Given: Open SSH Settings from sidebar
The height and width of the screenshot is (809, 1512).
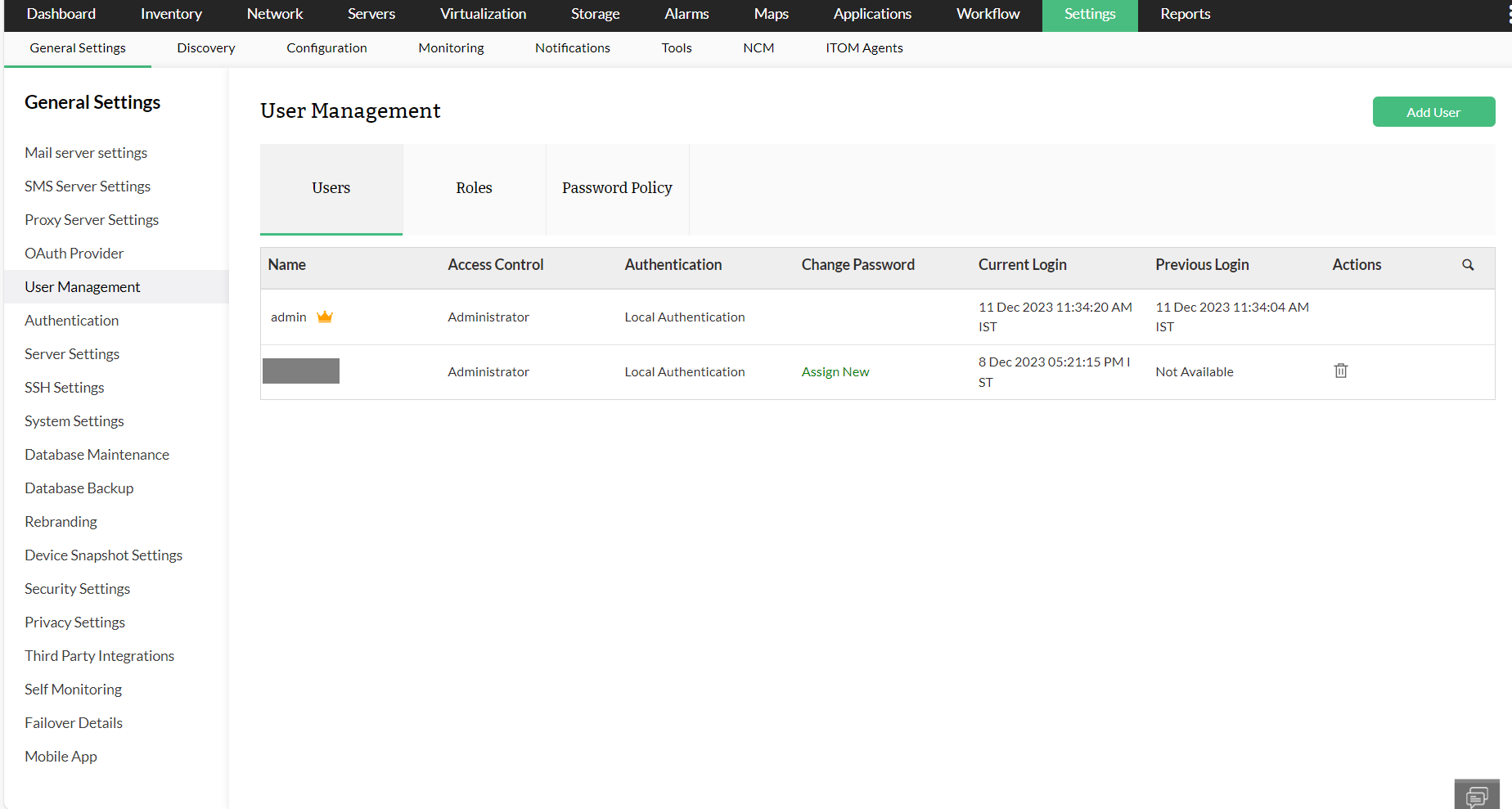Looking at the screenshot, I should tap(65, 387).
